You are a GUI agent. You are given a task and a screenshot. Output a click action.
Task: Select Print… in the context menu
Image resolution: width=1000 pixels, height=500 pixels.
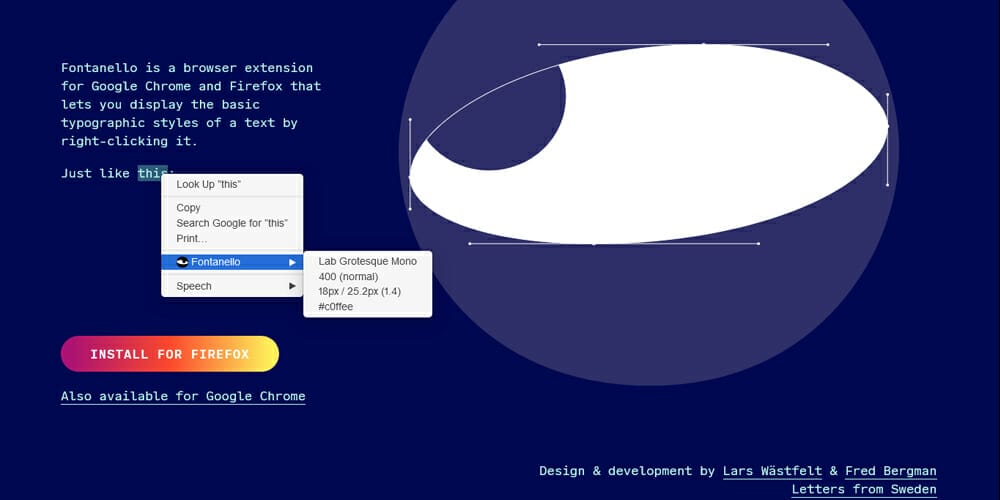point(232,239)
